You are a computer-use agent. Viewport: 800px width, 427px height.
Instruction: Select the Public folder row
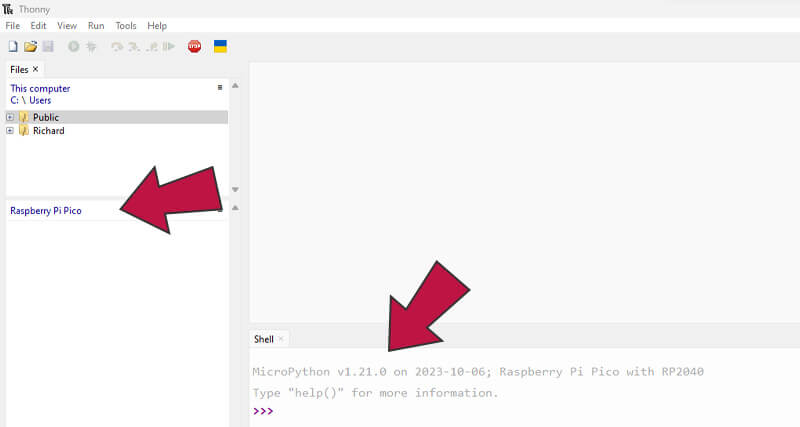tap(117, 117)
